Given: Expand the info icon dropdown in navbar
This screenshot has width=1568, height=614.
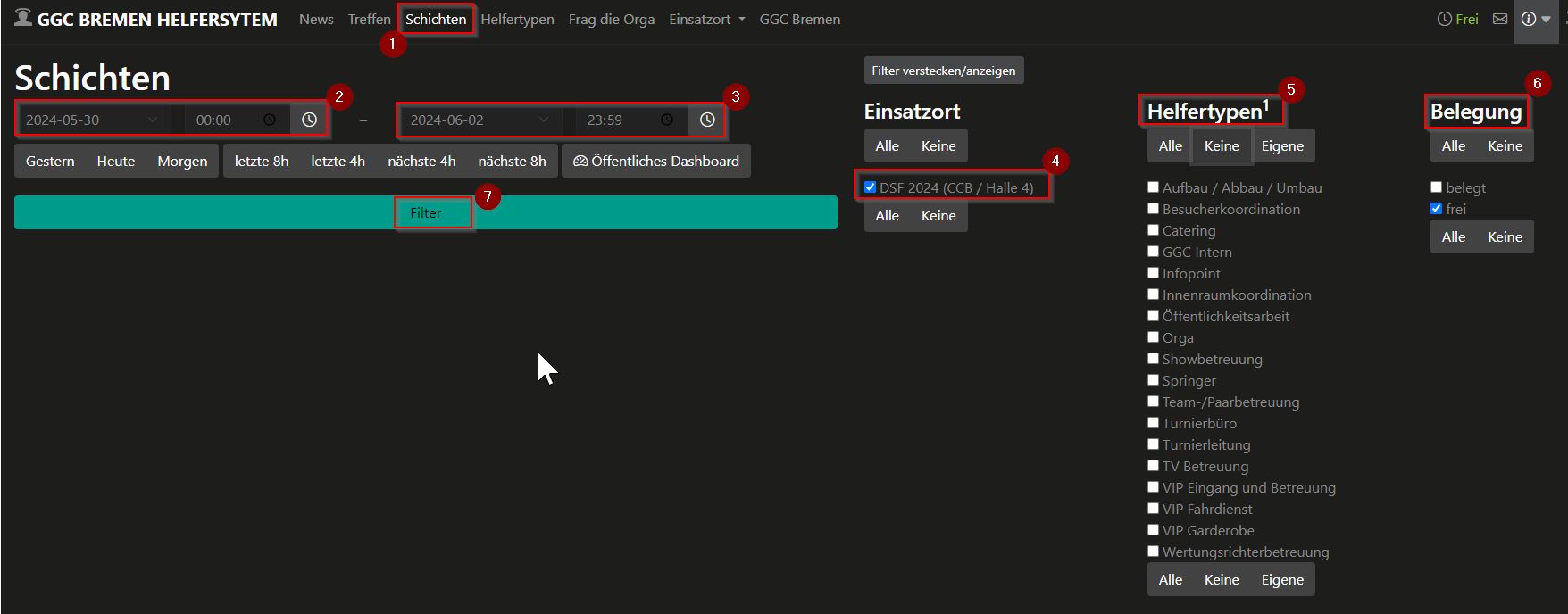Looking at the screenshot, I should [x=1536, y=19].
